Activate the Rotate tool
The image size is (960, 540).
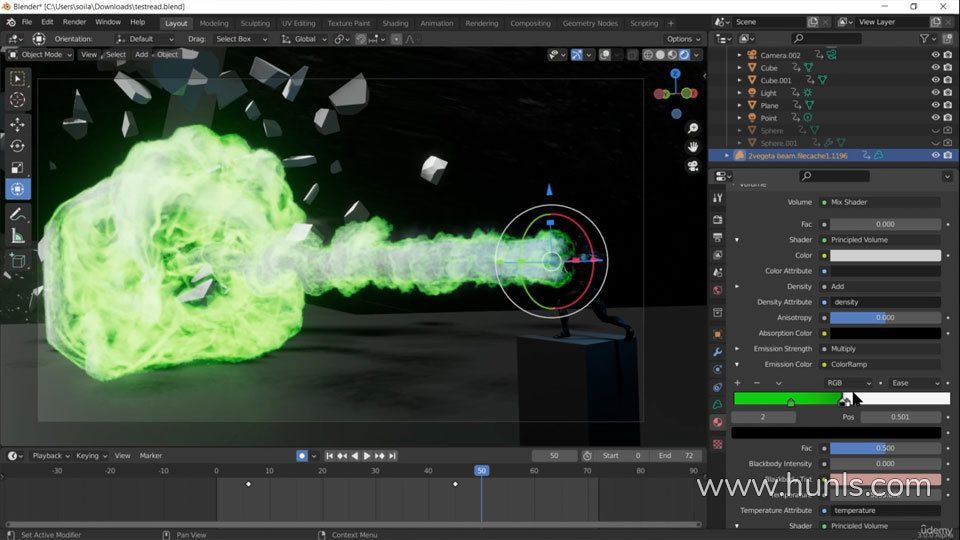(17, 146)
